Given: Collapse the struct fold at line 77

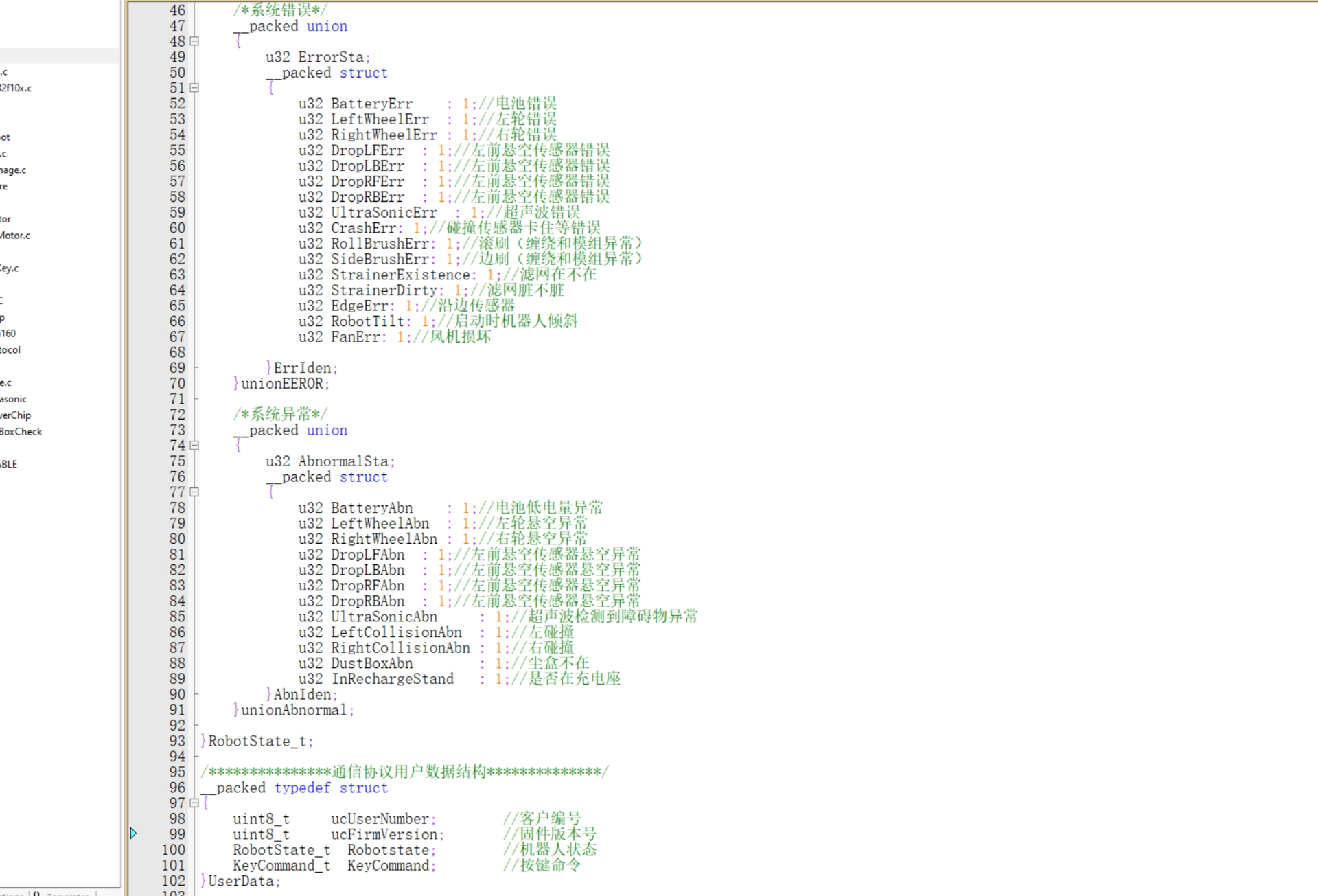Looking at the screenshot, I should coord(194,492).
